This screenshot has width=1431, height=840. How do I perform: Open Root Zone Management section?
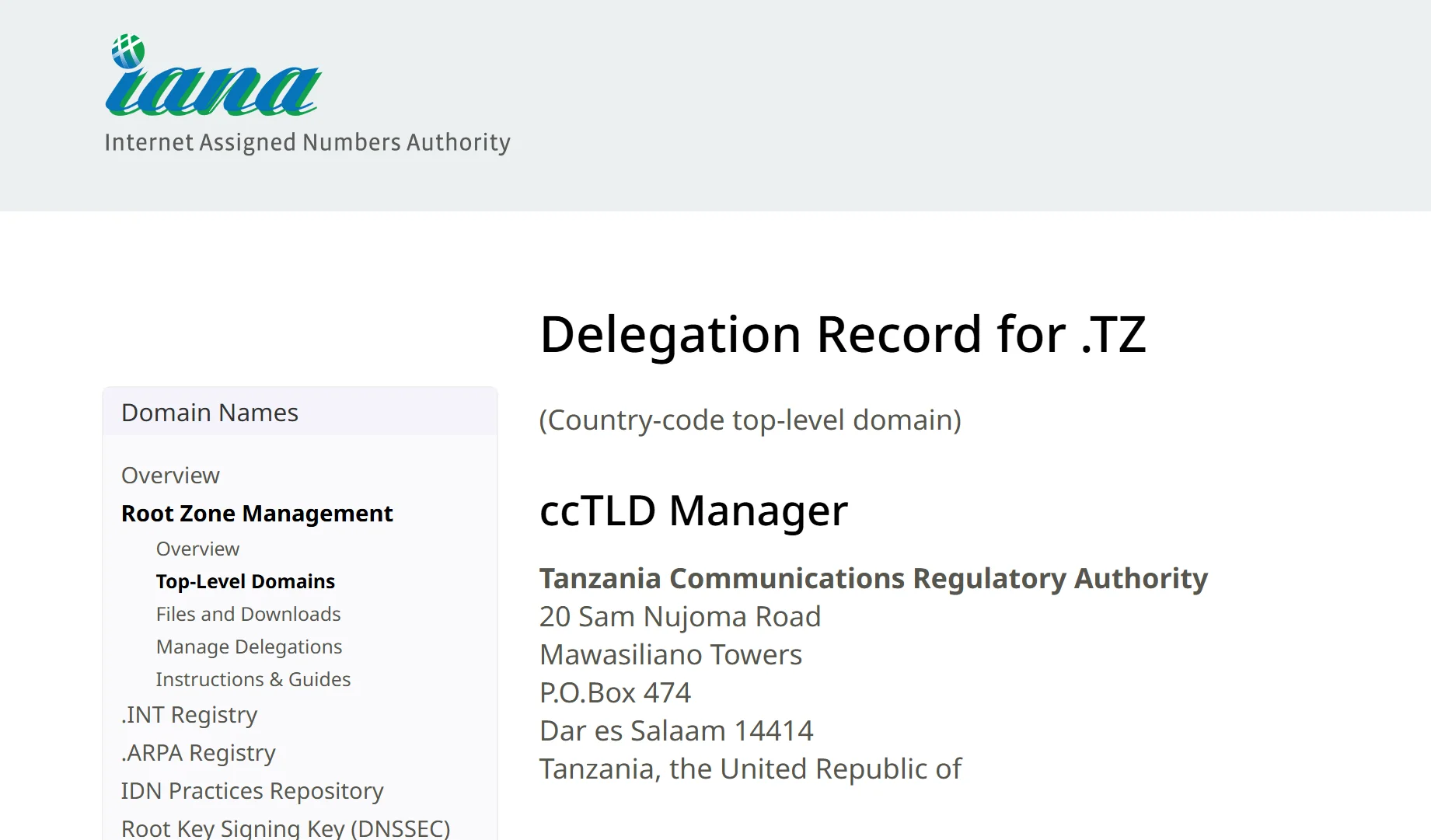pos(257,514)
